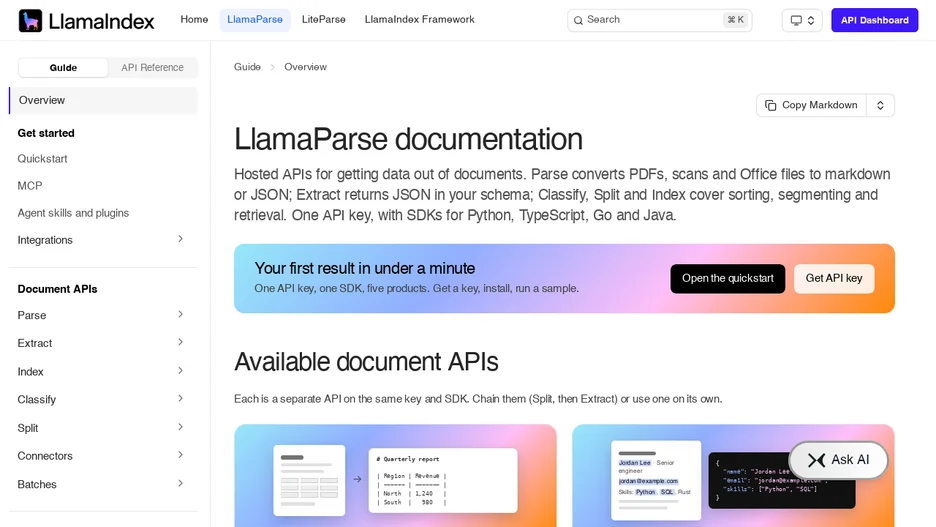Click the Copy Markdown button
Screen dimensions: 936x527
pos(811,105)
